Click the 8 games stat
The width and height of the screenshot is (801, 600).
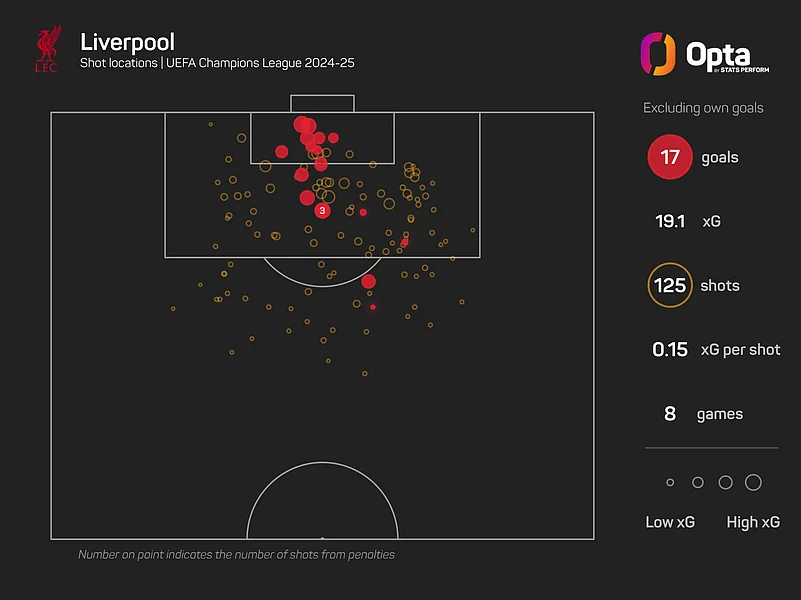pyautogui.click(x=669, y=413)
